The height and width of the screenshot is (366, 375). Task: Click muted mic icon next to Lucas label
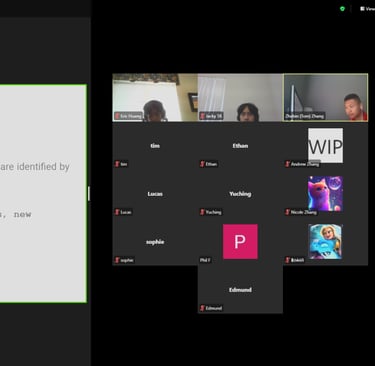click(117, 212)
